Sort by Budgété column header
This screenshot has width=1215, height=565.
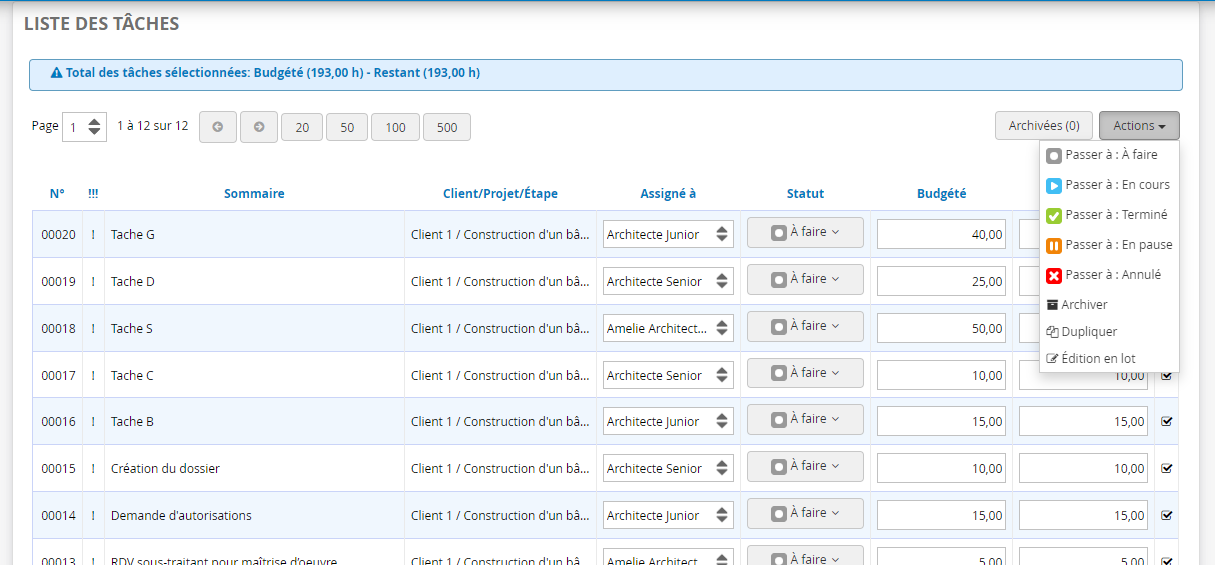point(941,194)
